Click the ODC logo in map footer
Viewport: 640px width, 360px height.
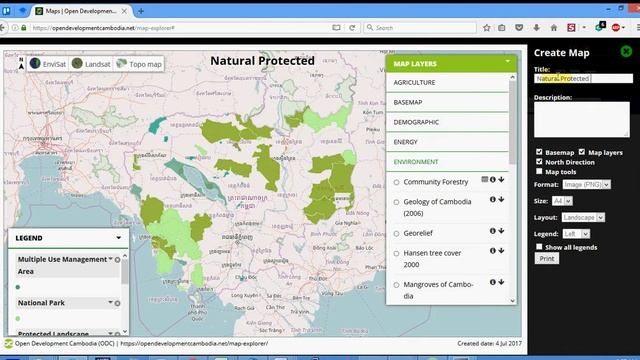point(8,344)
